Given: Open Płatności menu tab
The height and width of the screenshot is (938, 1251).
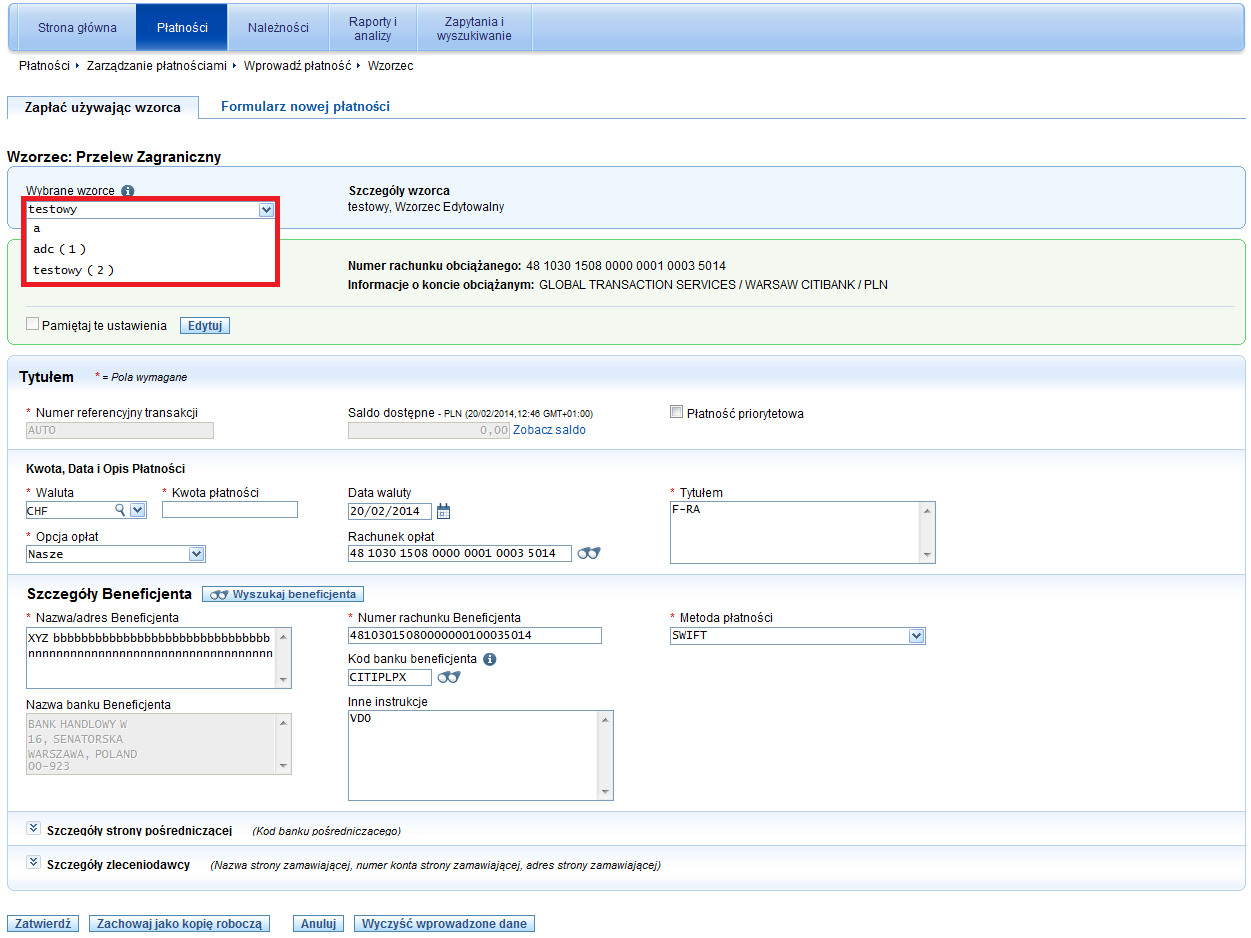Looking at the screenshot, I should click(x=182, y=28).
